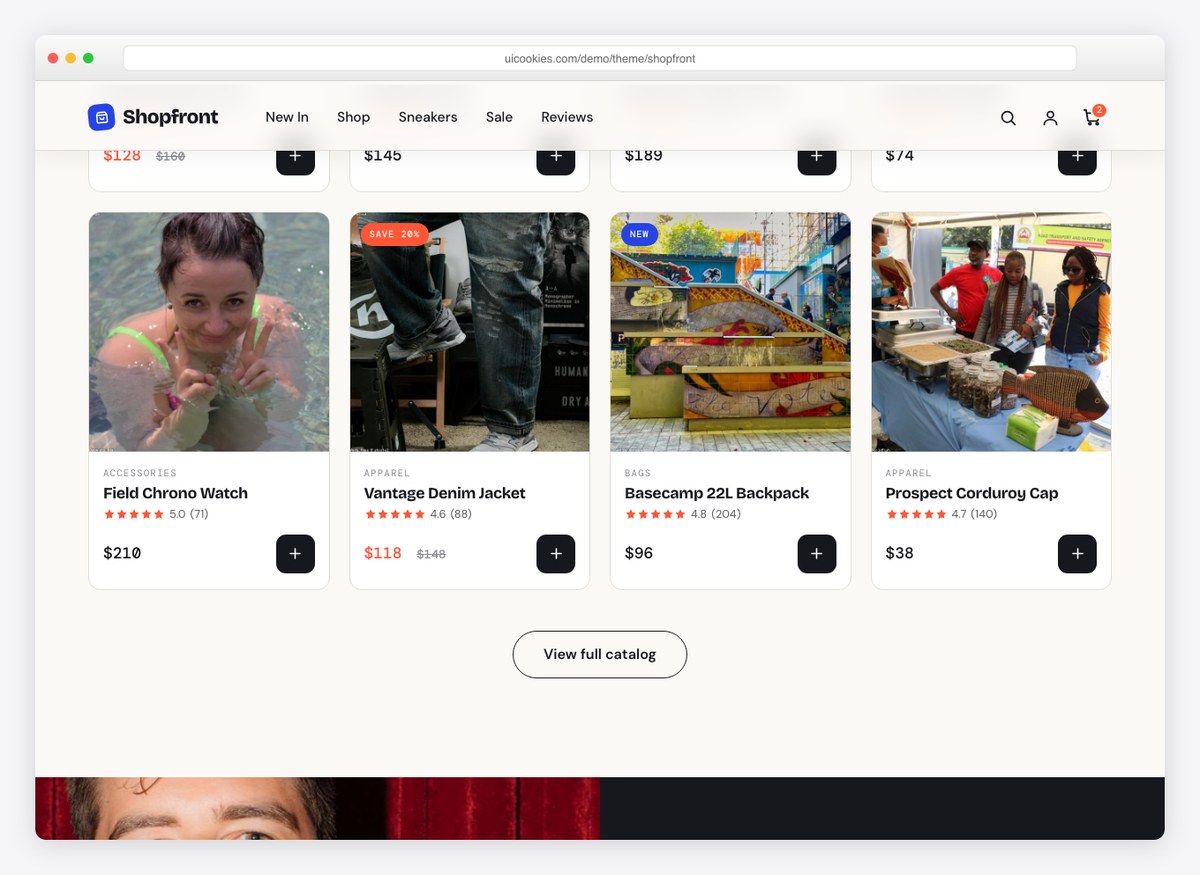Add Basecamp 22L Backpack to cart
This screenshot has height=875, width=1200.
817,554
